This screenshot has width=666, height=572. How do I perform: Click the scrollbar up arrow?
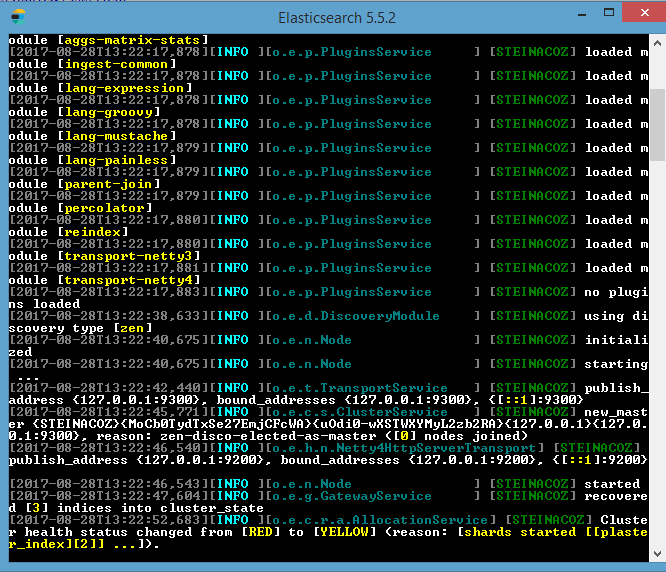[657, 43]
